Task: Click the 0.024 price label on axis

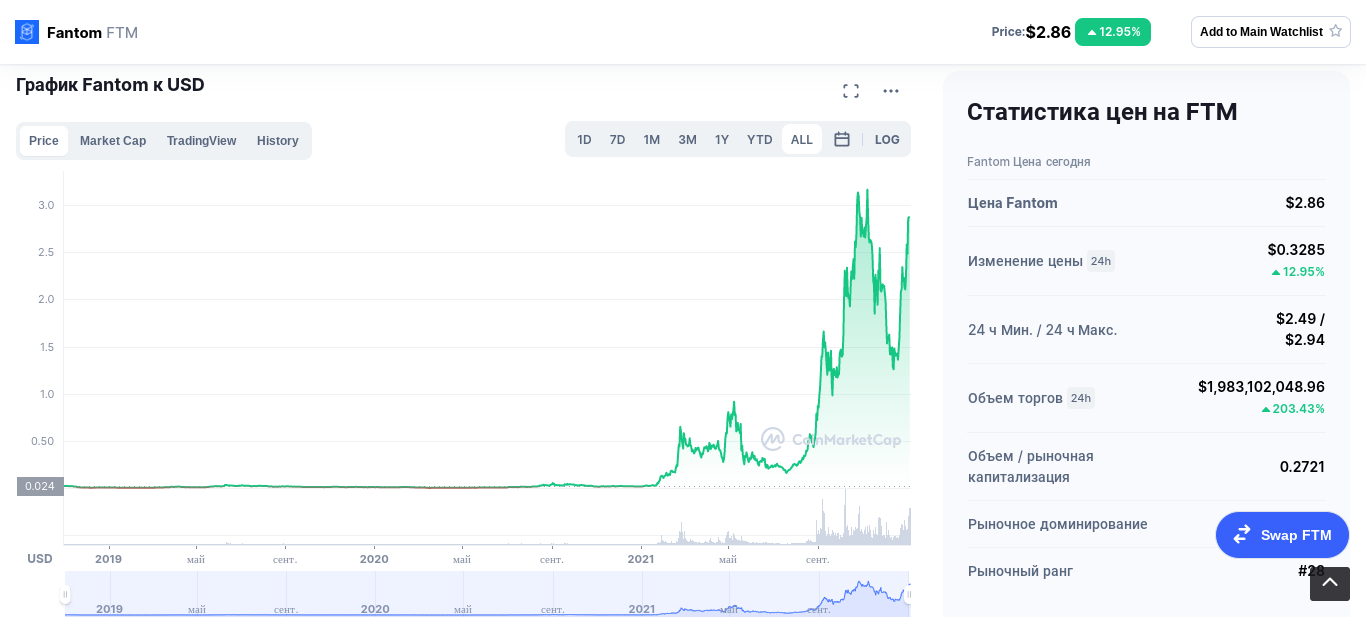Action: 40,486
